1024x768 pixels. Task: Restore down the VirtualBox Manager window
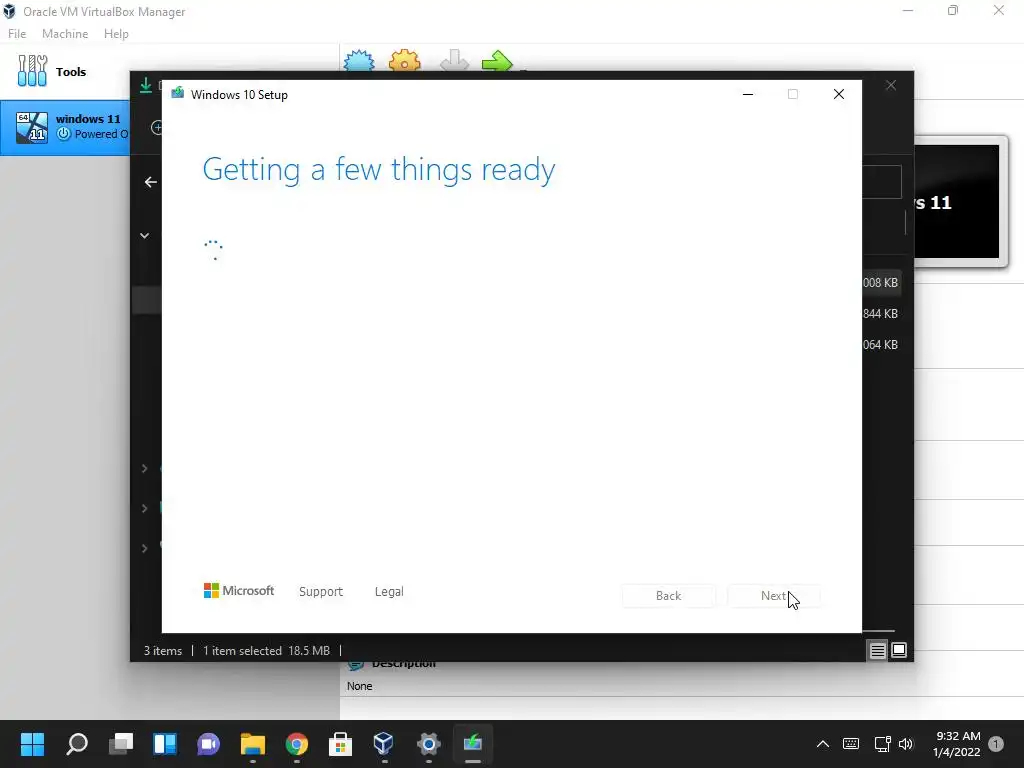click(953, 10)
